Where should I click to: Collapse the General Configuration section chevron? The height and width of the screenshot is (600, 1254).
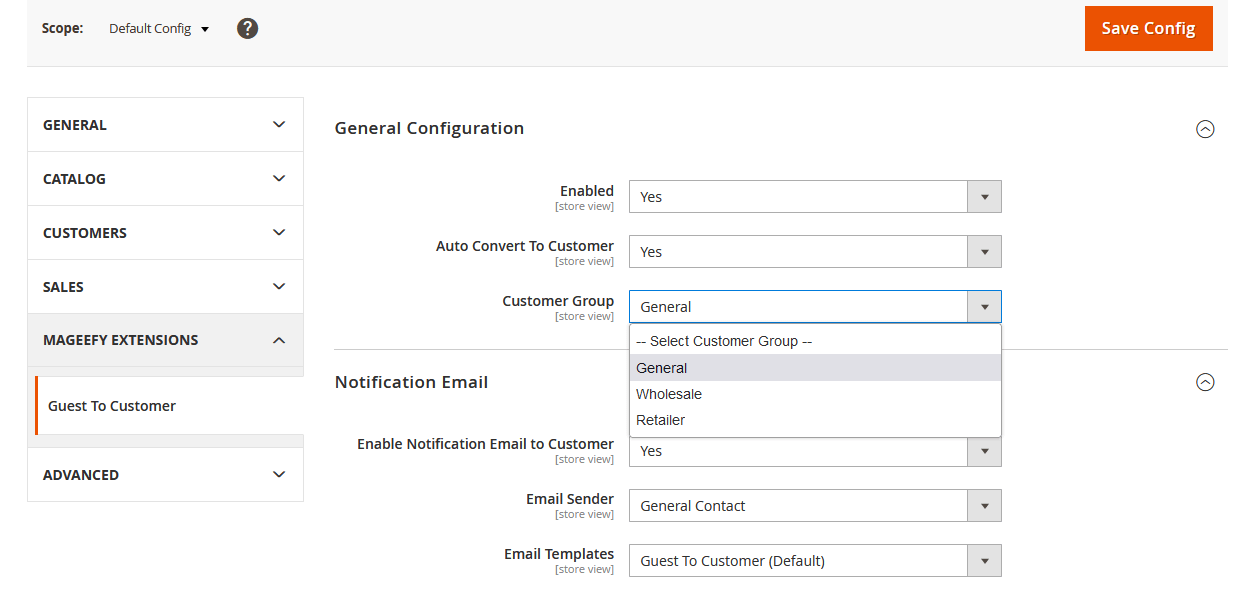pos(1205,129)
